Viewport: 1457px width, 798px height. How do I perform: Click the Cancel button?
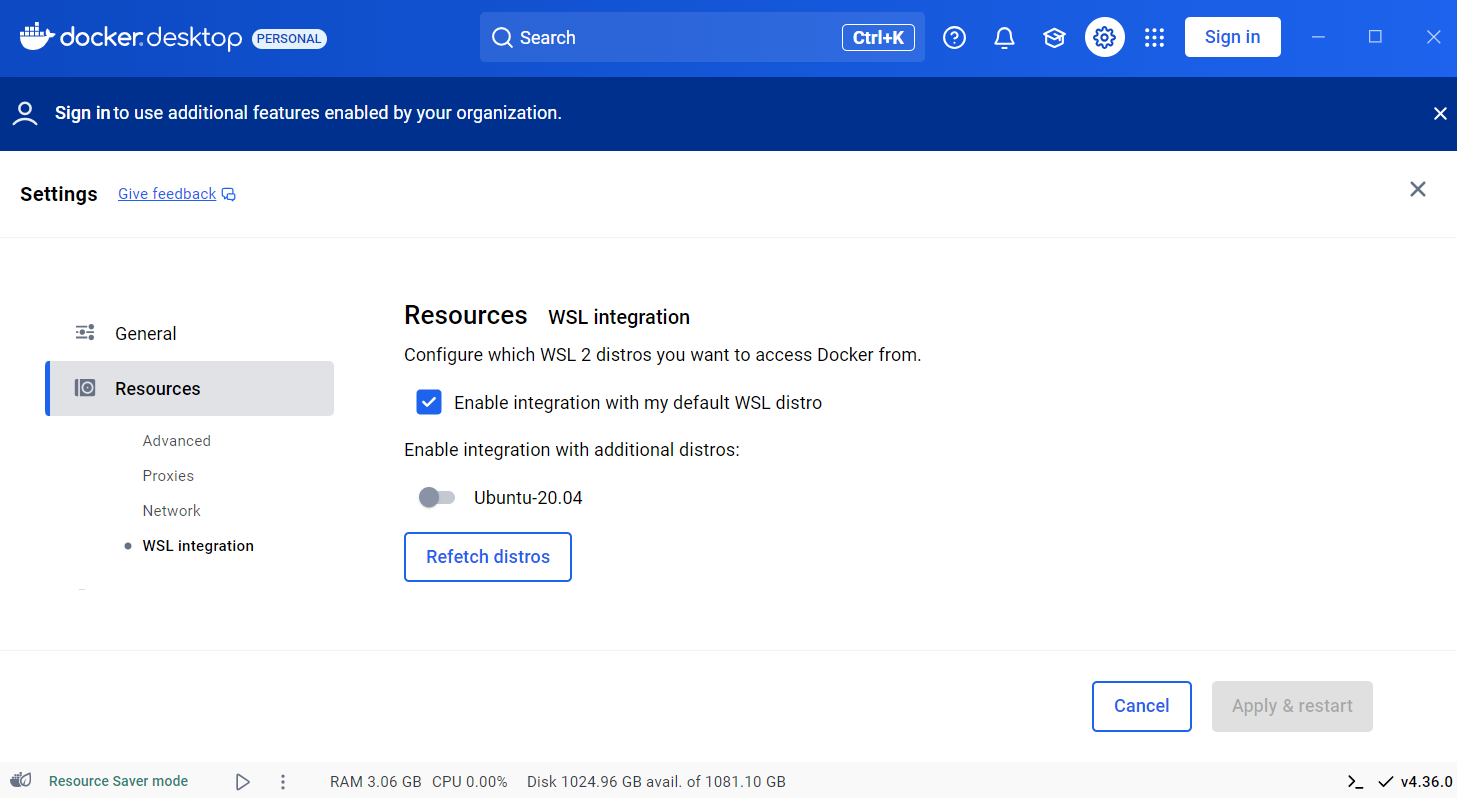(x=1142, y=706)
